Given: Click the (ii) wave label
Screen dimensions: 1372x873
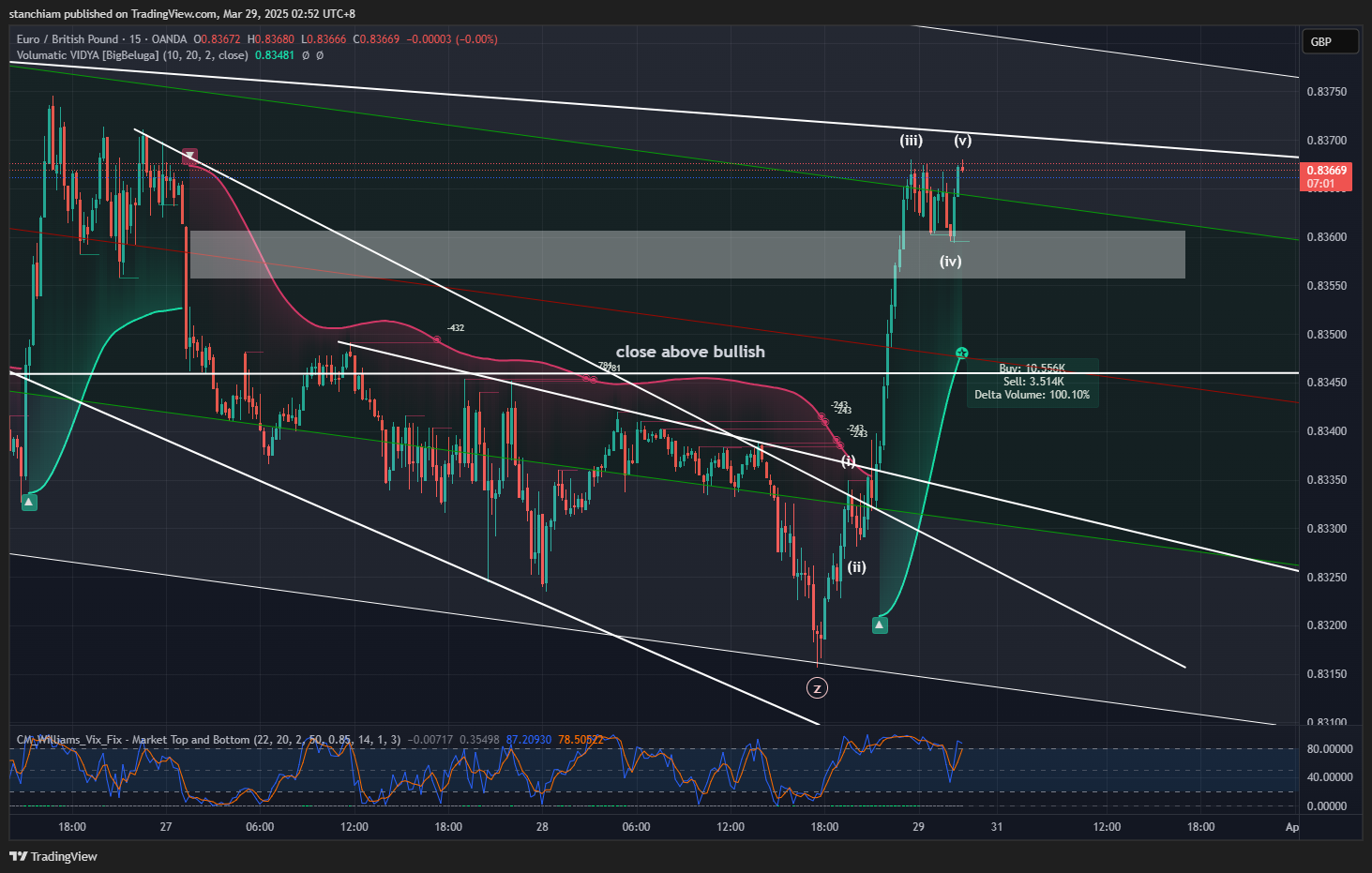Looking at the screenshot, I should [857, 567].
